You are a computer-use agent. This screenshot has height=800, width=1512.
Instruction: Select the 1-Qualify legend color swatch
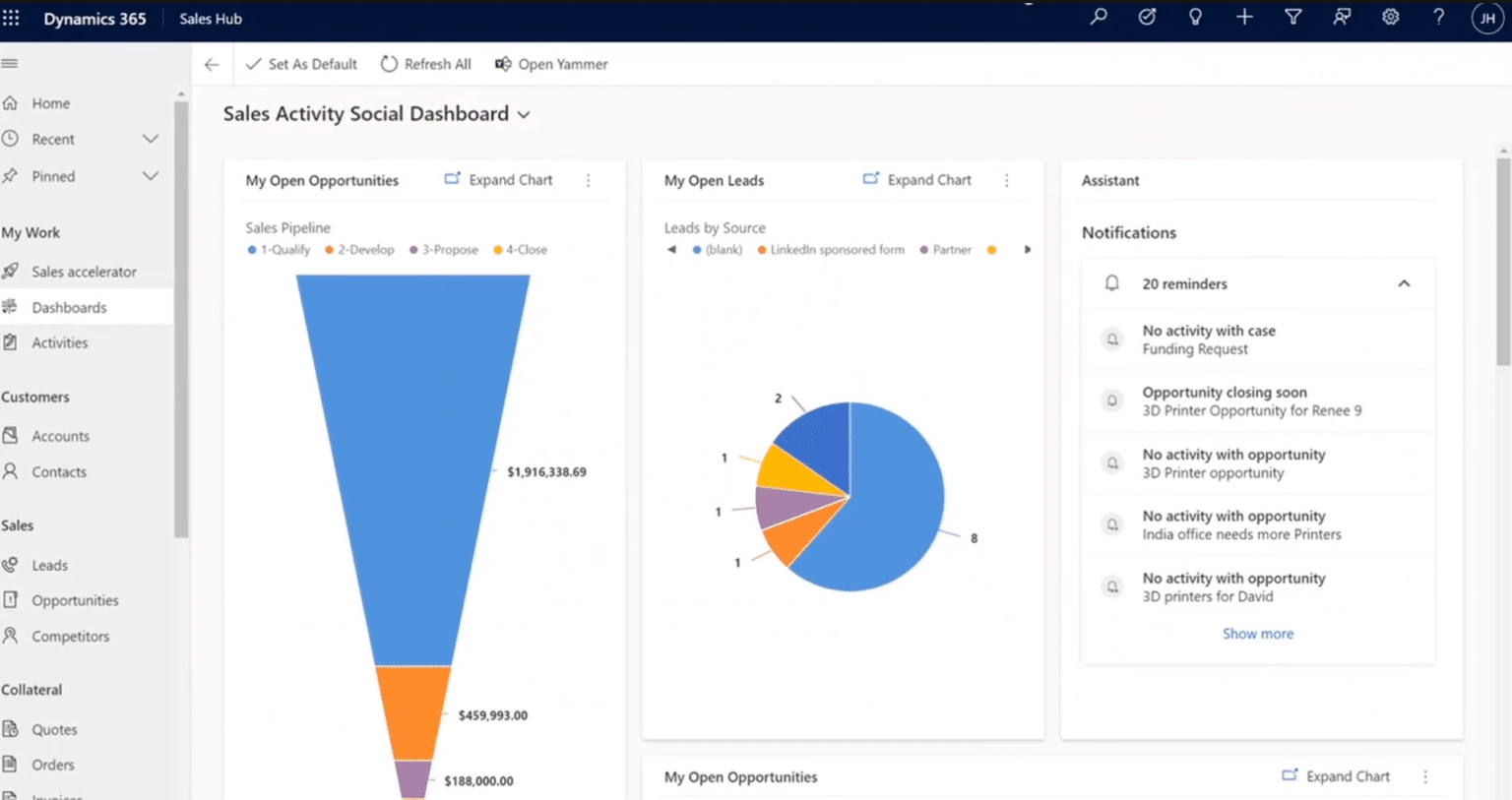pyautogui.click(x=253, y=249)
